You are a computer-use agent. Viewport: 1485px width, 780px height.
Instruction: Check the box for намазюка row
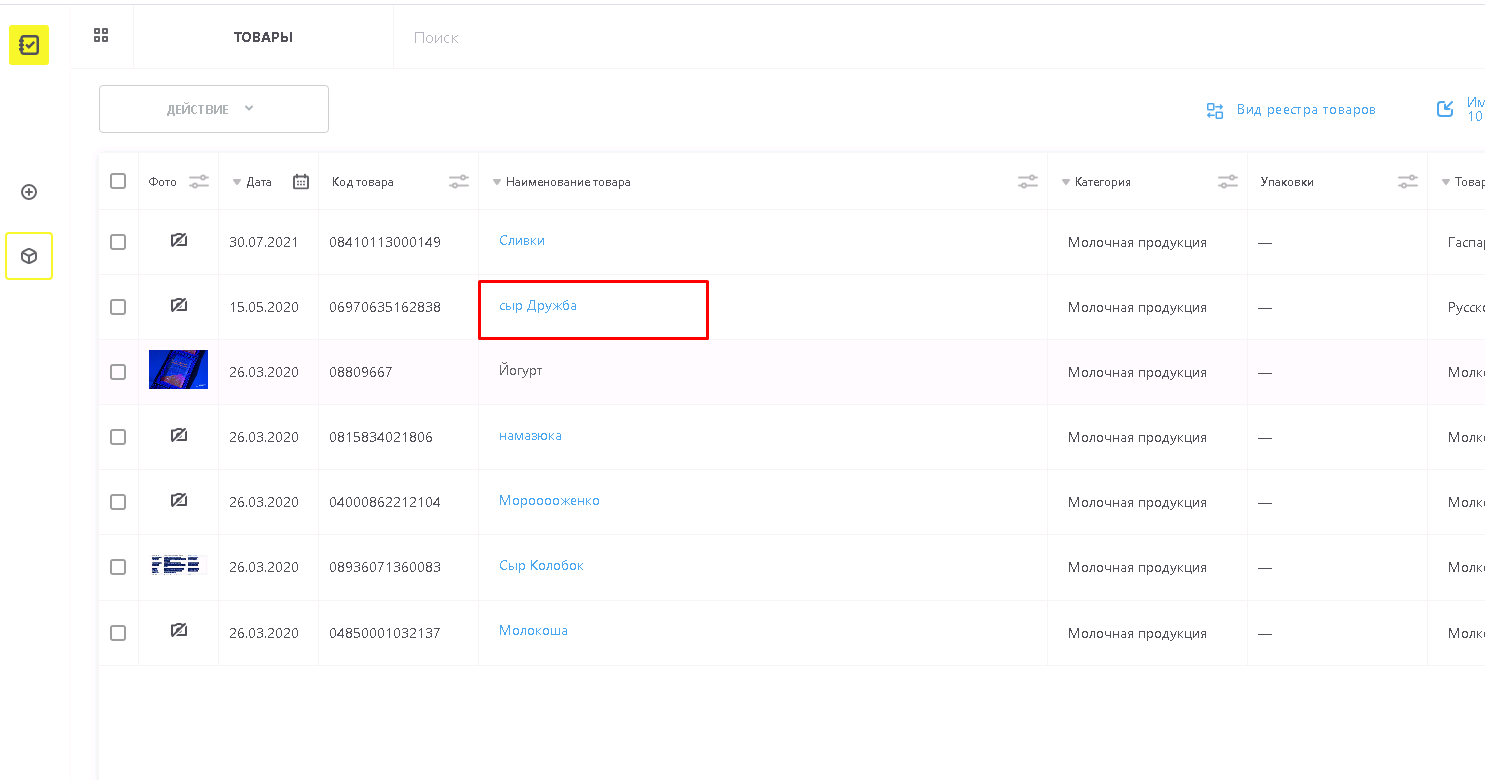pos(118,437)
